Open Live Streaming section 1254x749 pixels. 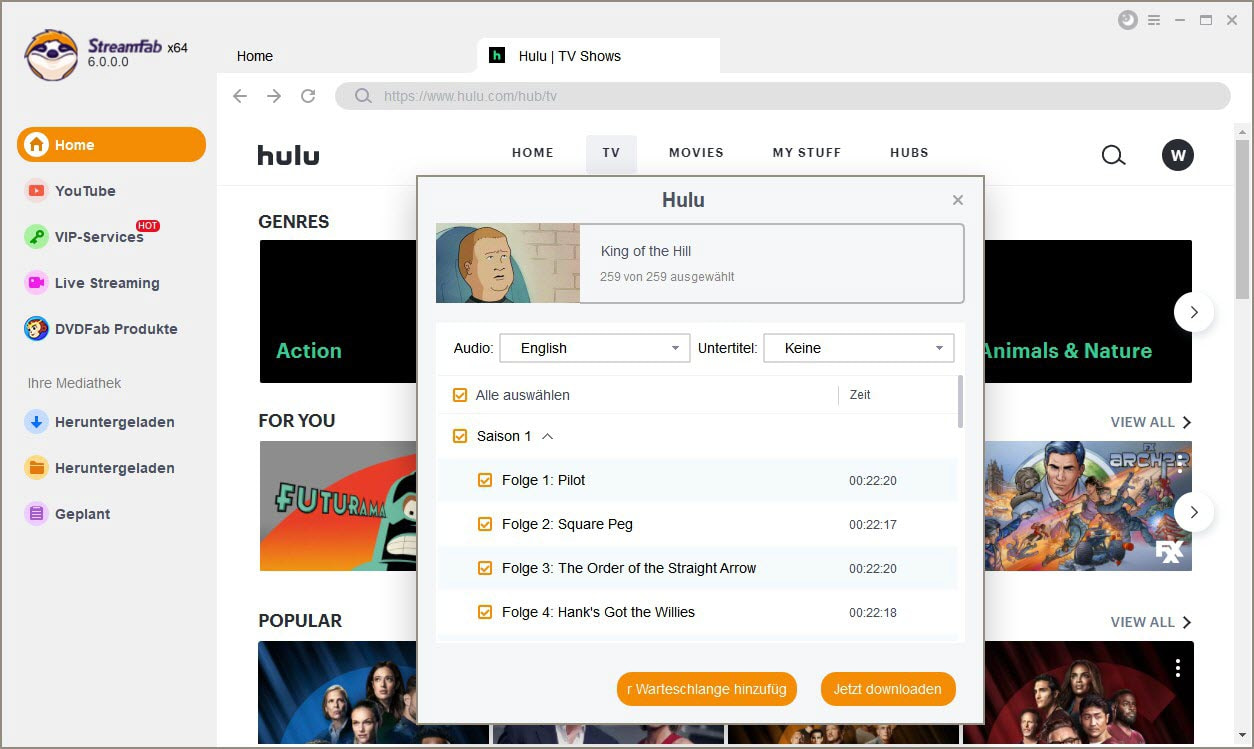(x=92, y=283)
